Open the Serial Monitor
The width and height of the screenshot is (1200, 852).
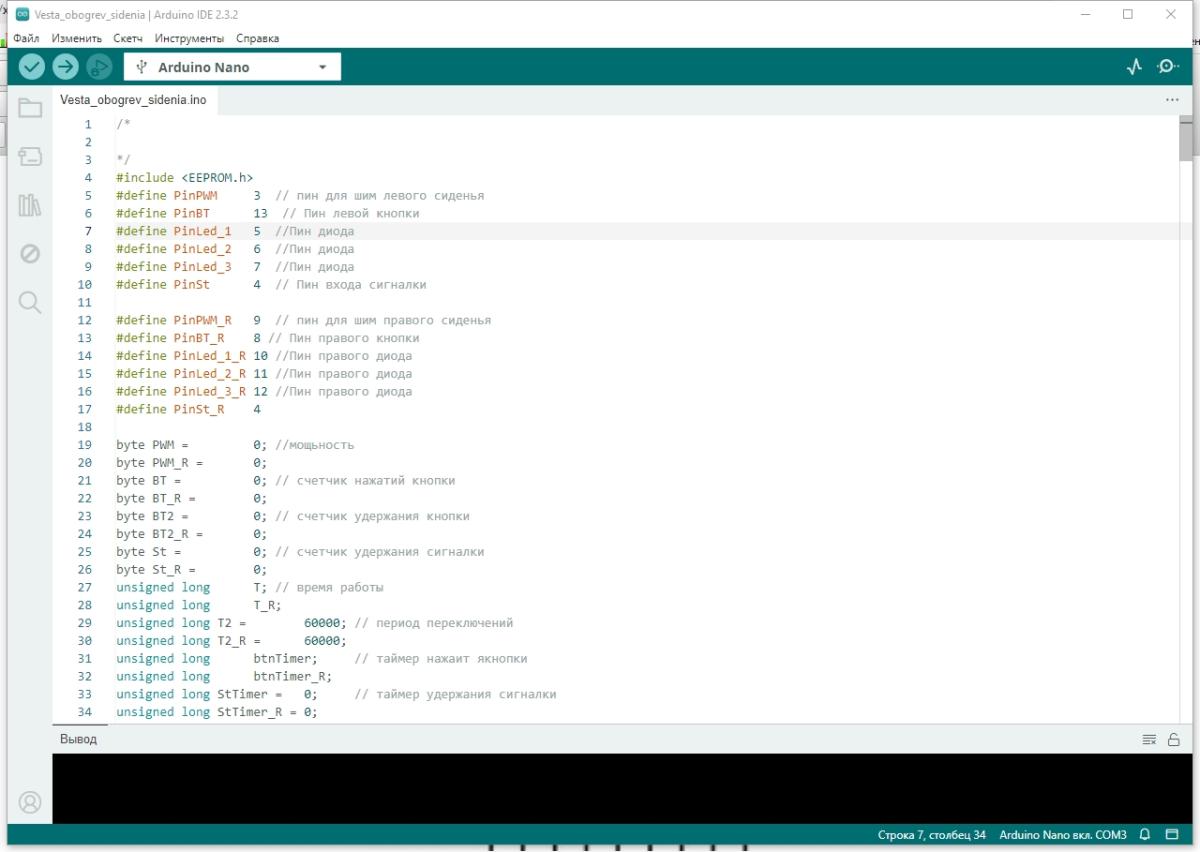pyautogui.click(x=1167, y=67)
